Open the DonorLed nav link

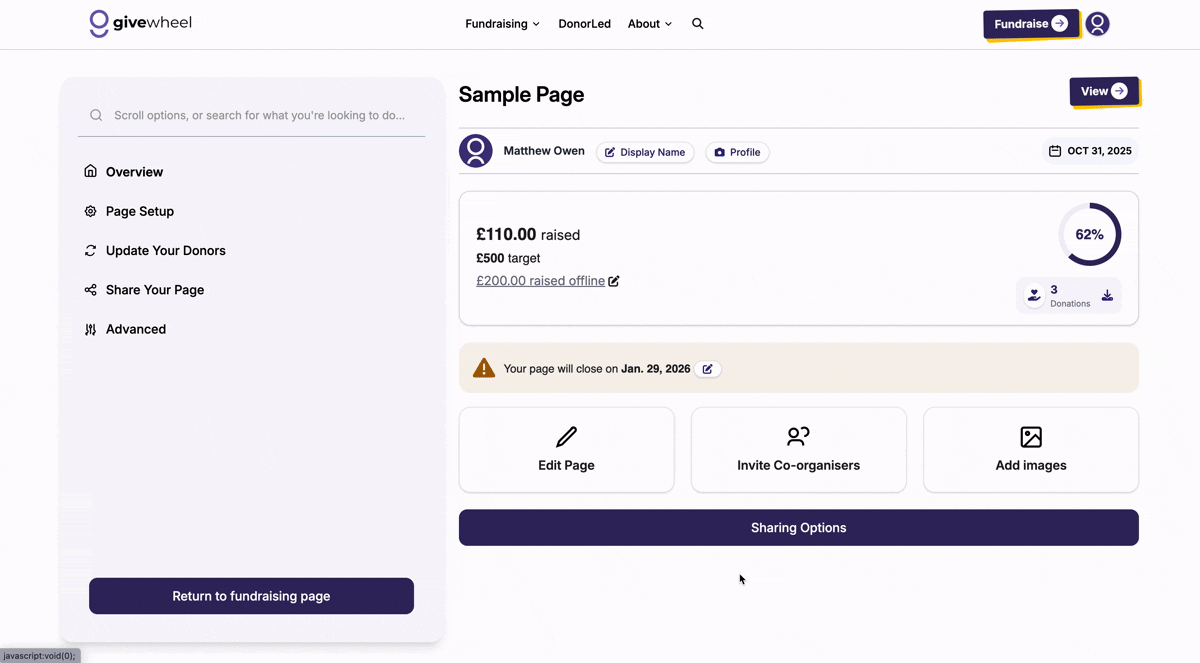584,24
